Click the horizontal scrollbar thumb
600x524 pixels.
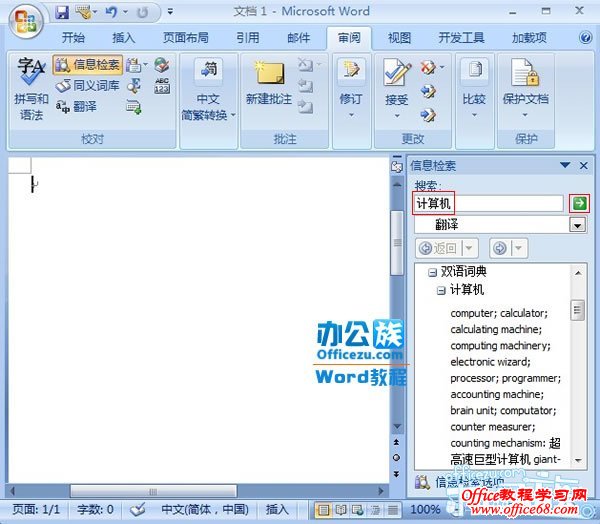point(153,491)
